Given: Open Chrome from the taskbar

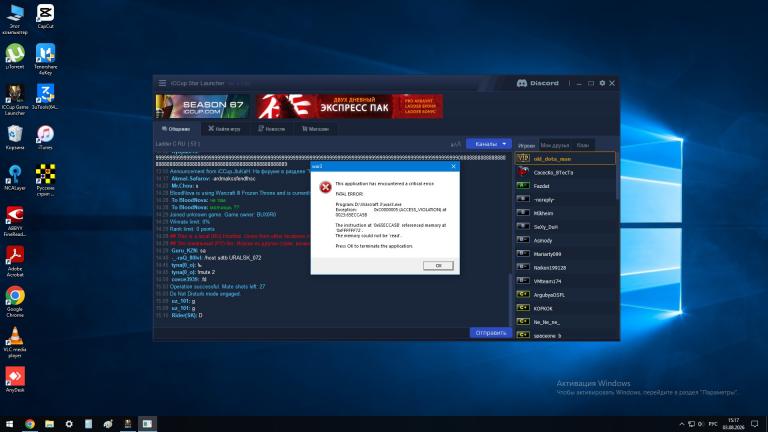Looking at the screenshot, I should point(29,424).
